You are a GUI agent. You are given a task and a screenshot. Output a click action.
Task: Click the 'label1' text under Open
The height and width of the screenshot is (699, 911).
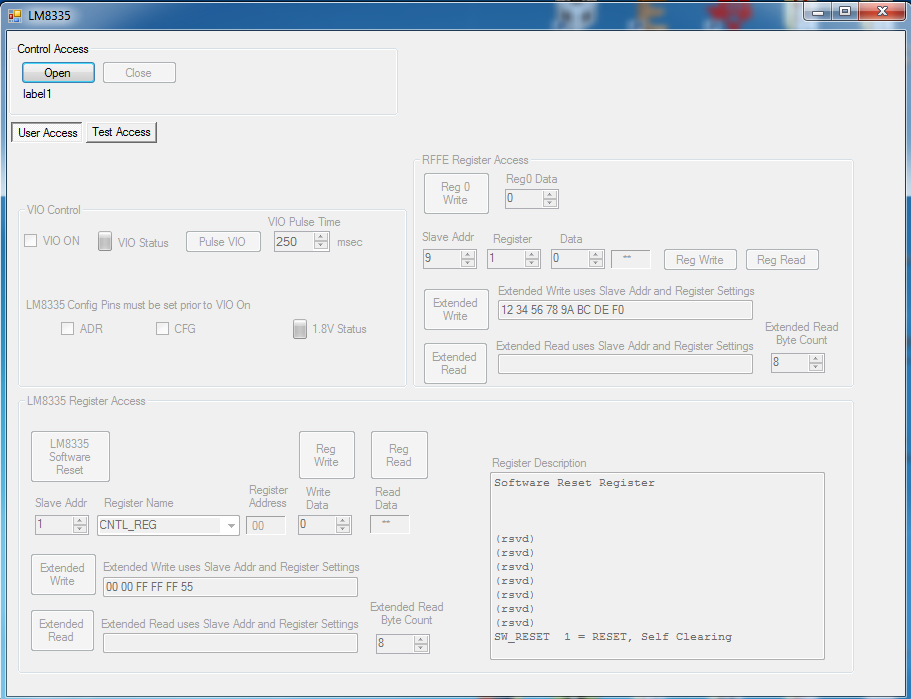37,94
